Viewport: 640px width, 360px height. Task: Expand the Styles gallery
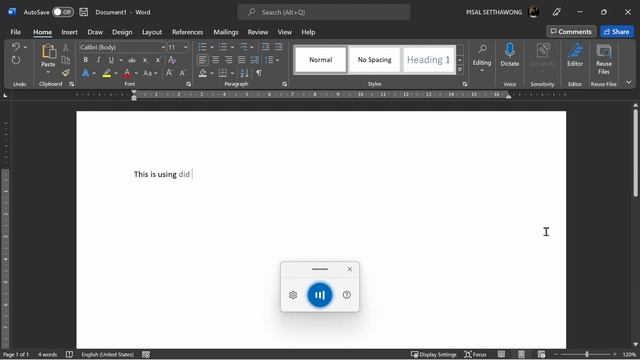(460, 70)
